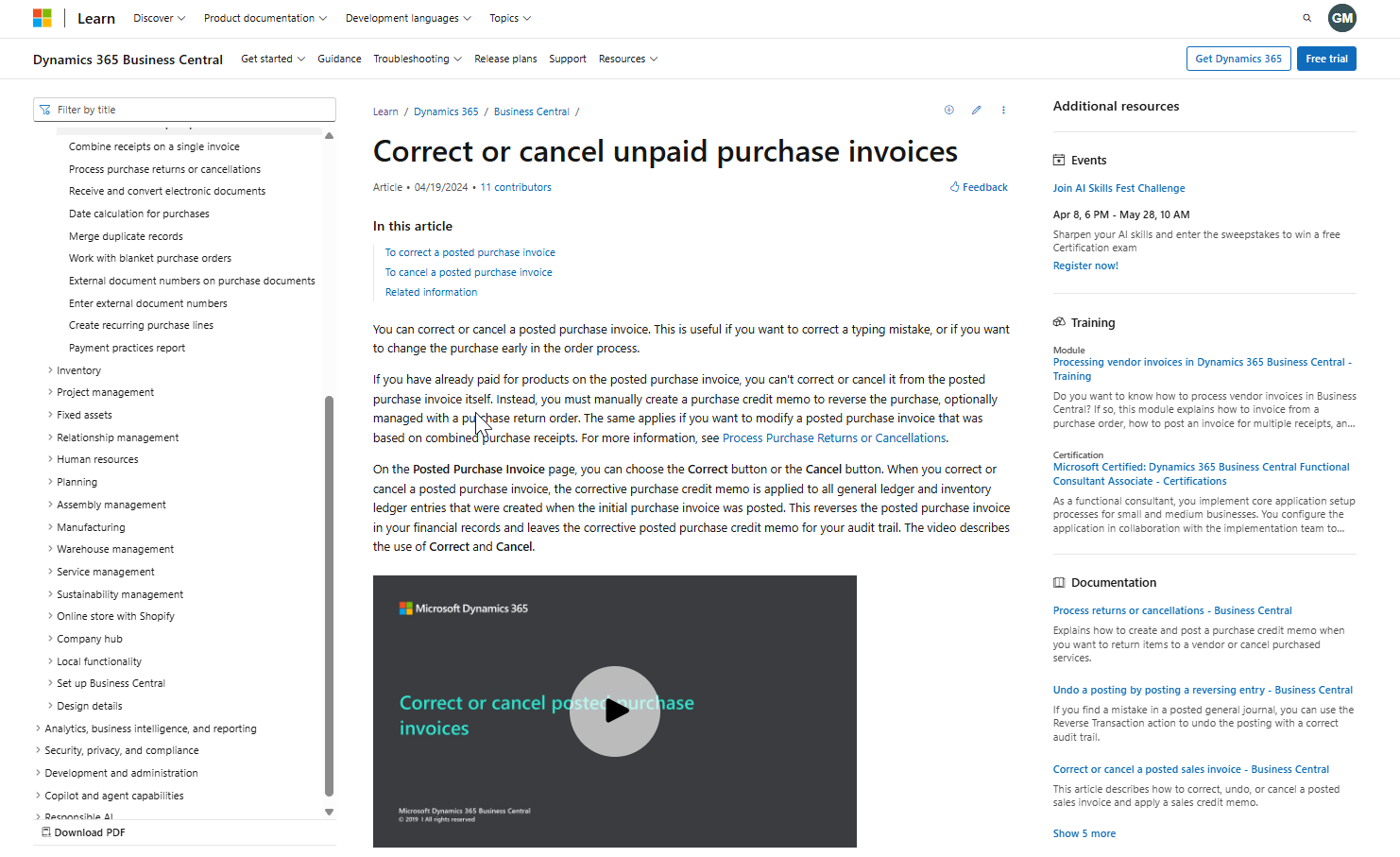
Task: Click the Filter by title field
Action: point(184,110)
